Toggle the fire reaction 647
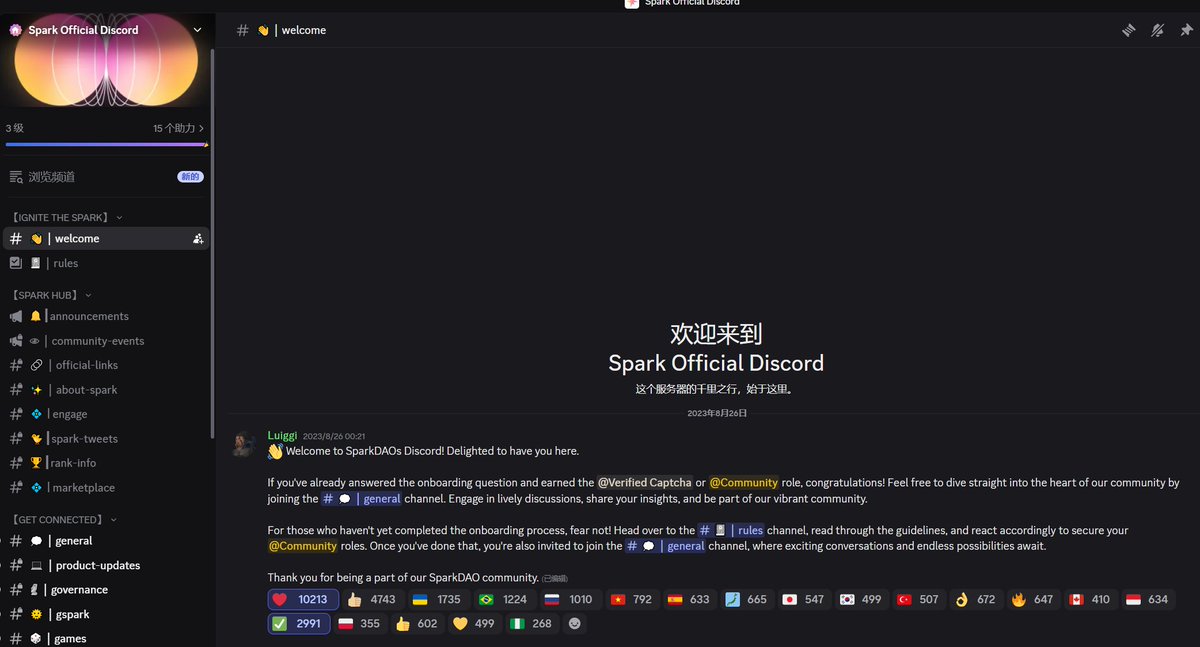The width and height of the screenshot is (1200, 647). pyautogui.click(x=1033, y=600)
